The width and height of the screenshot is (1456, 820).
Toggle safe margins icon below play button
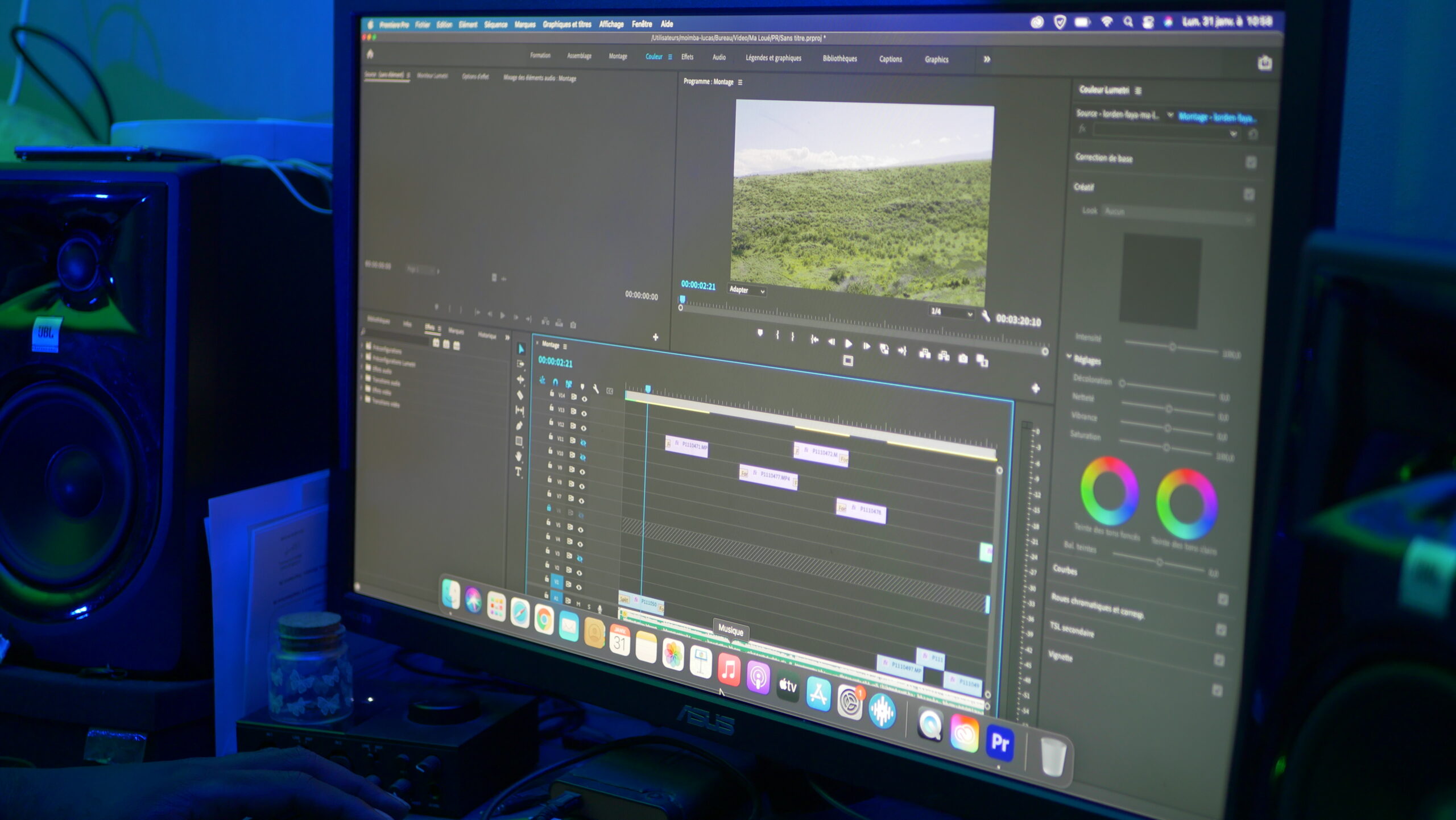pyautogui.click(x=847, y=361)
